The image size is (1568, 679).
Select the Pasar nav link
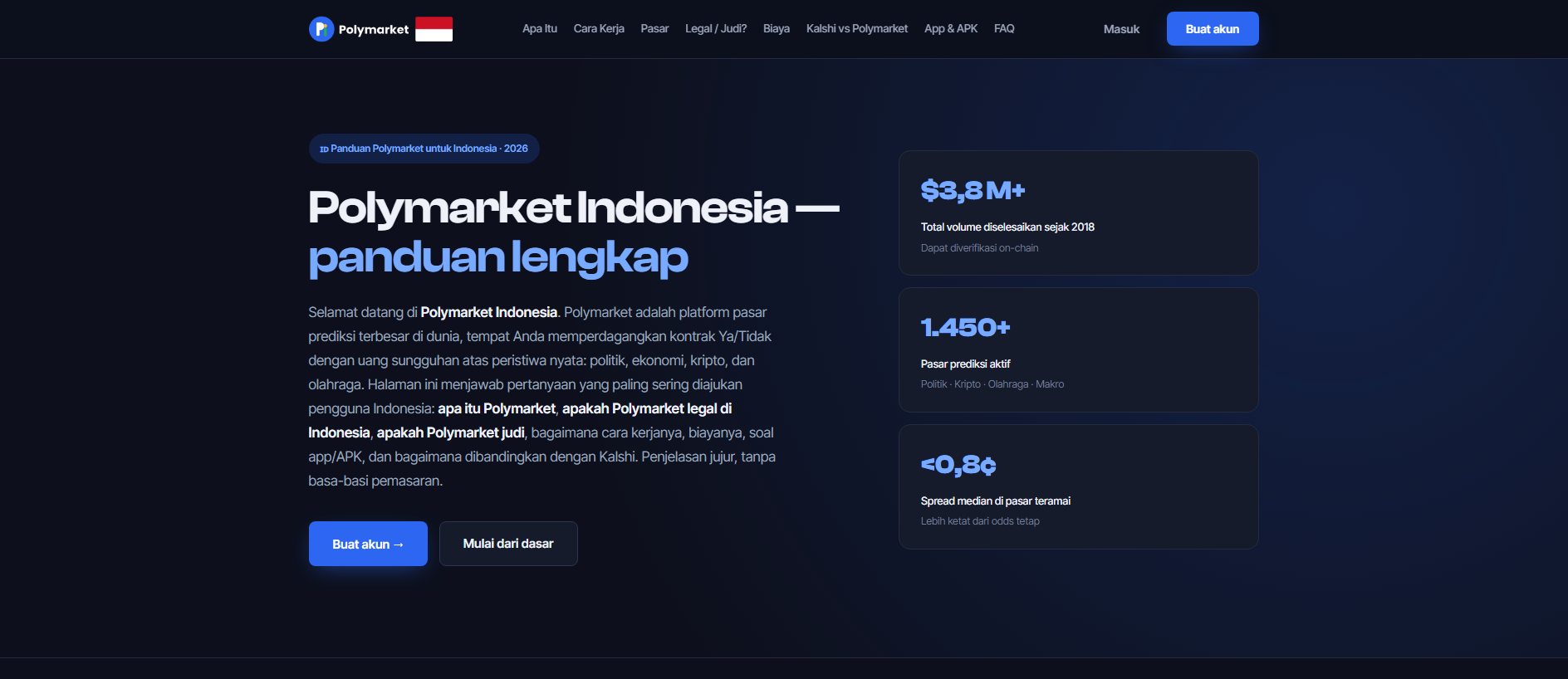point(654,28)
